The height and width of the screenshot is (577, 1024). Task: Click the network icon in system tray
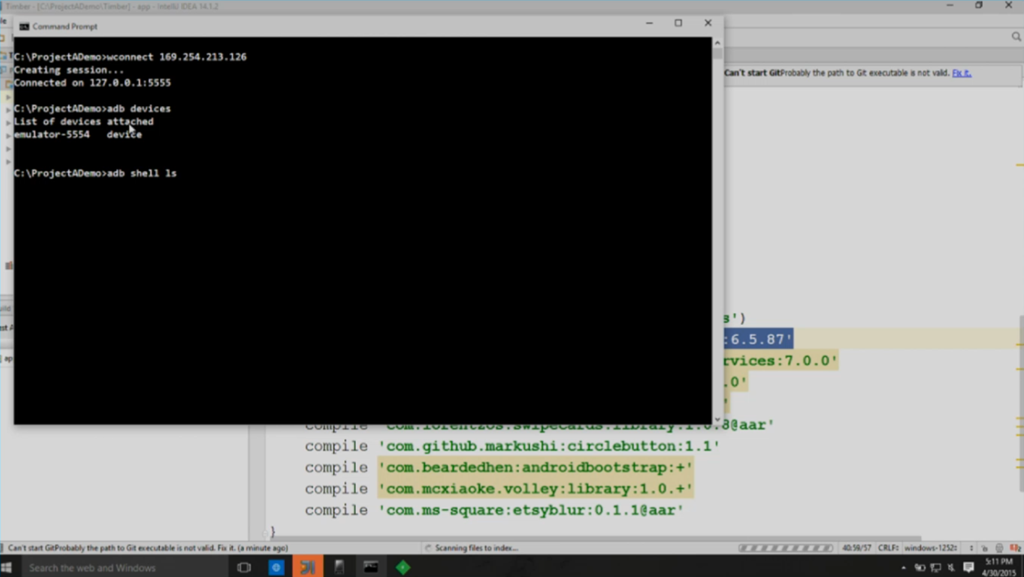click(935, 568)
